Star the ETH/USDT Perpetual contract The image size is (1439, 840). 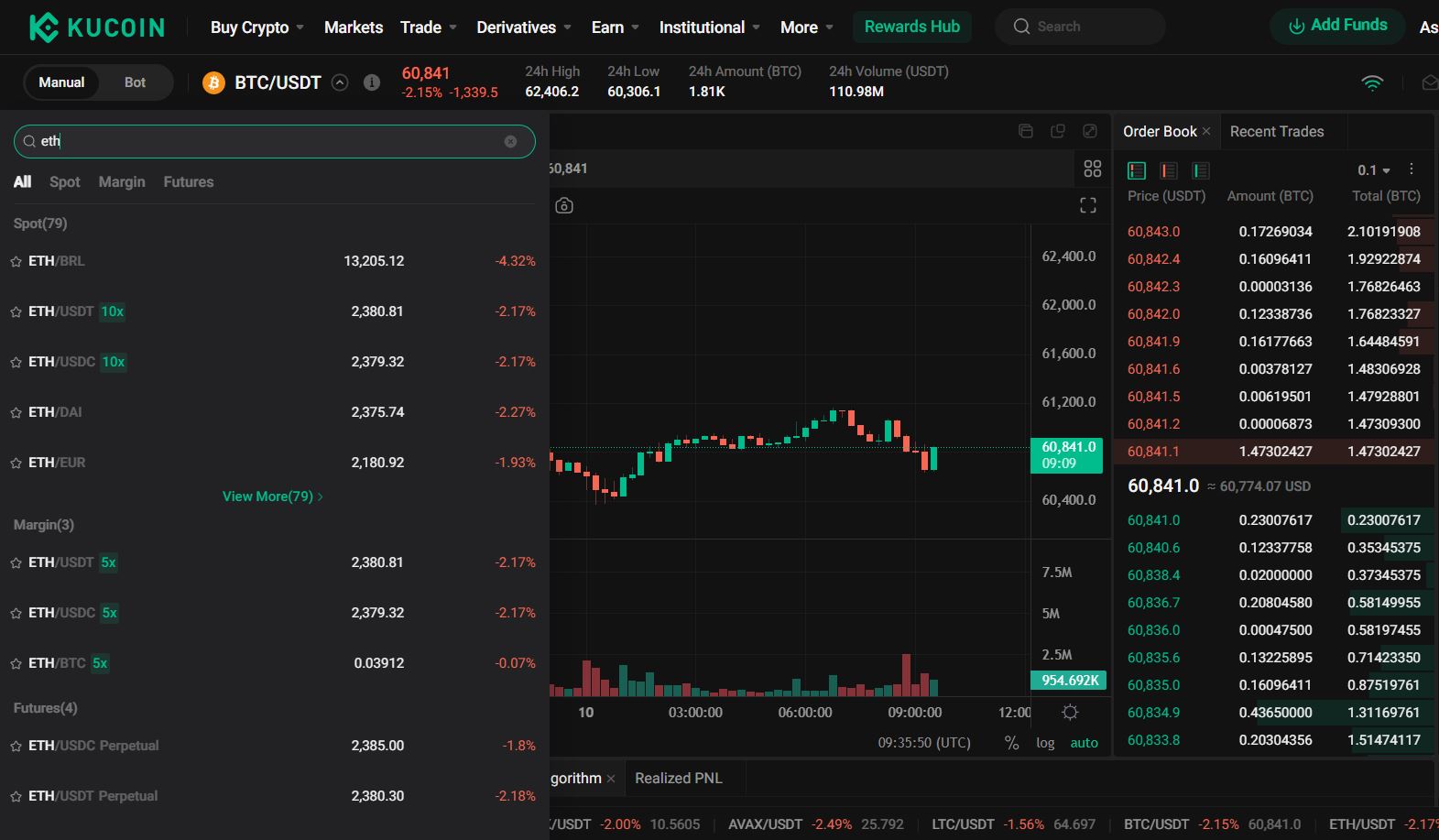[16, 797]
